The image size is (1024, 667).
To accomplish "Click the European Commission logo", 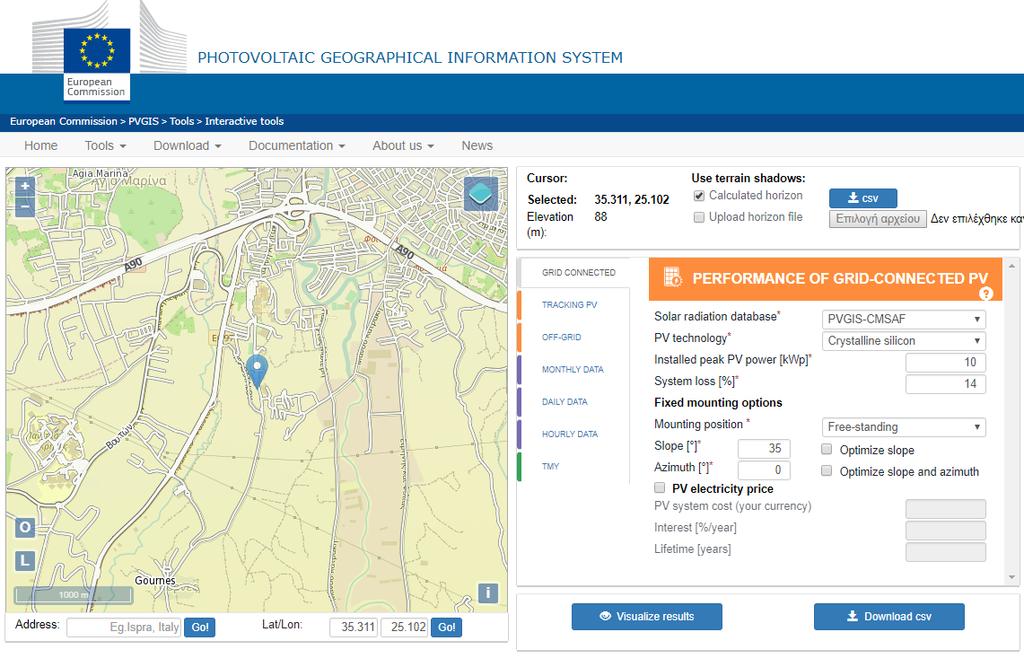I will pyautogui.click(x=97, y=64).
